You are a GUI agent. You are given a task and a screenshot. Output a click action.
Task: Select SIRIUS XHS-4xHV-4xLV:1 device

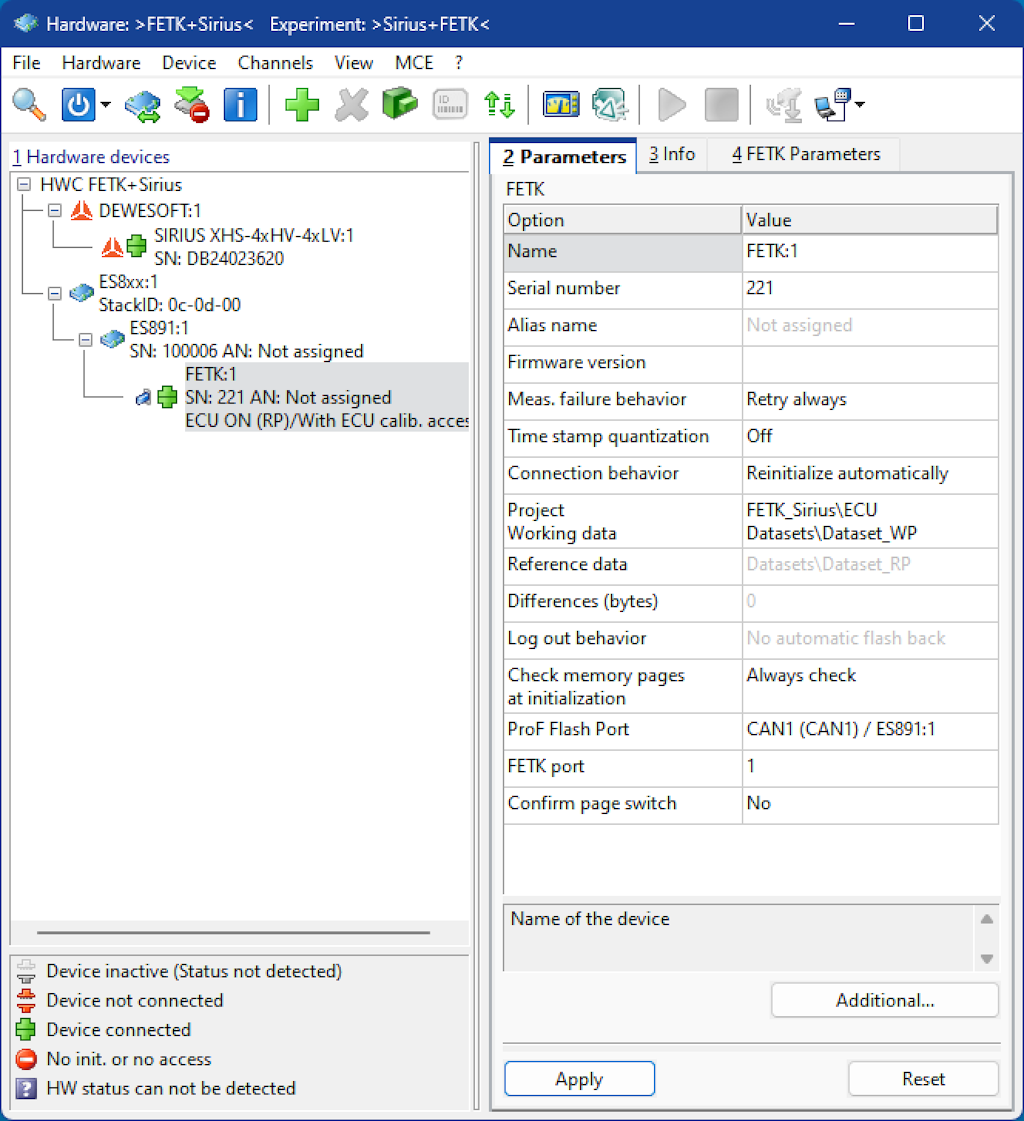point(254,247)
